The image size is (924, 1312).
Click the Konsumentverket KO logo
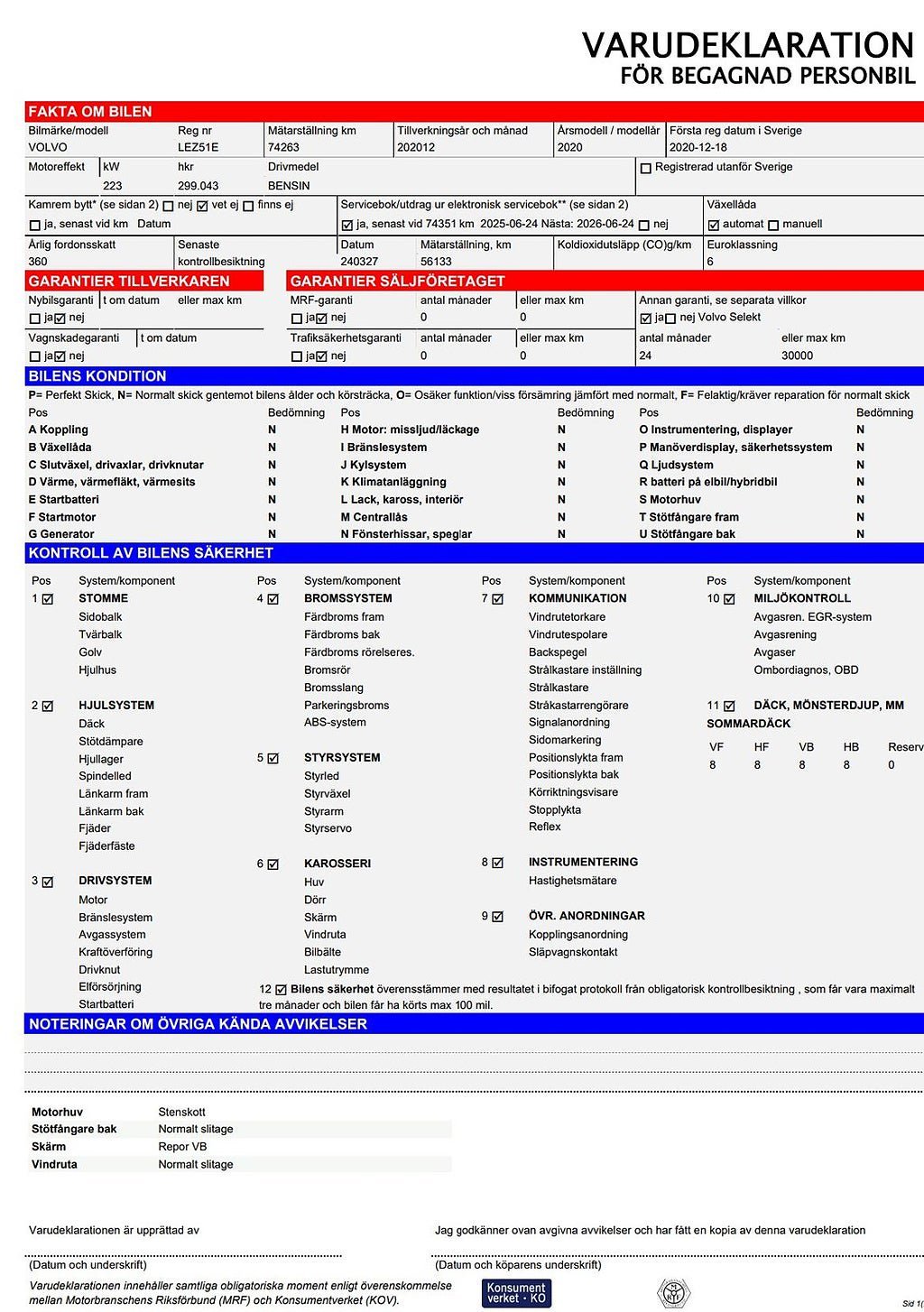[x=516, y=1292]
